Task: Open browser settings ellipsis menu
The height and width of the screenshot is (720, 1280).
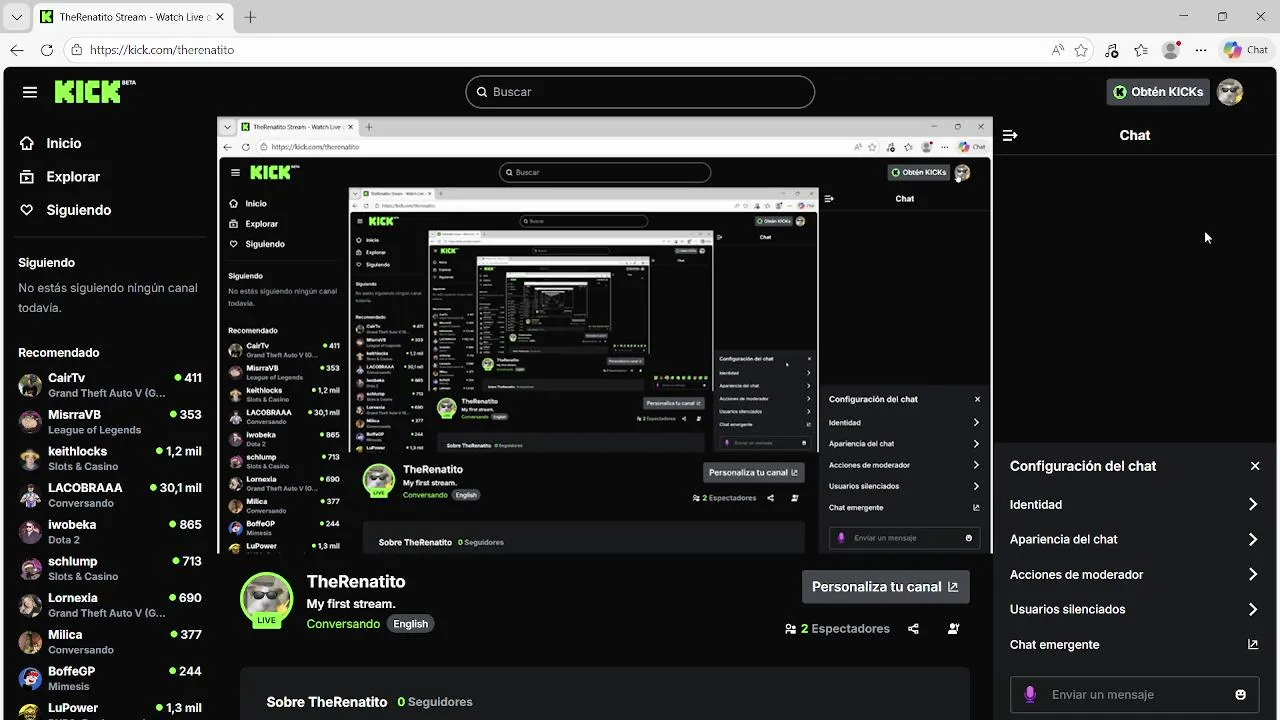Action: coord(1201,50)
